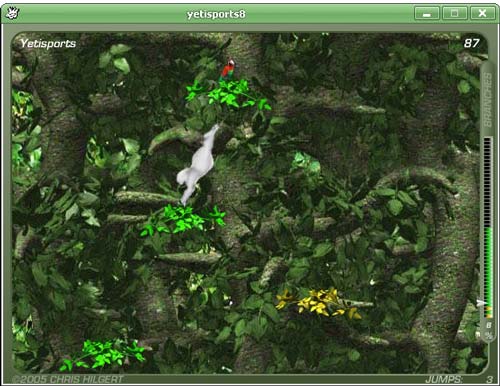Maximize the yetisports8 window
500x386 pixels.
[454, 14]
